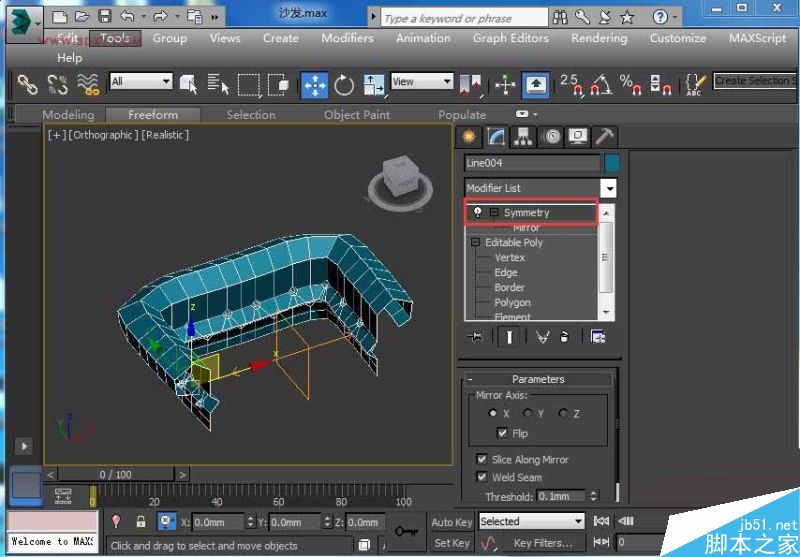Toggle Slice Along Mirror checkbox
Image resolution: width=800 pixels, height=557 pixels.
pyautogui.click(x=482, y=459)
